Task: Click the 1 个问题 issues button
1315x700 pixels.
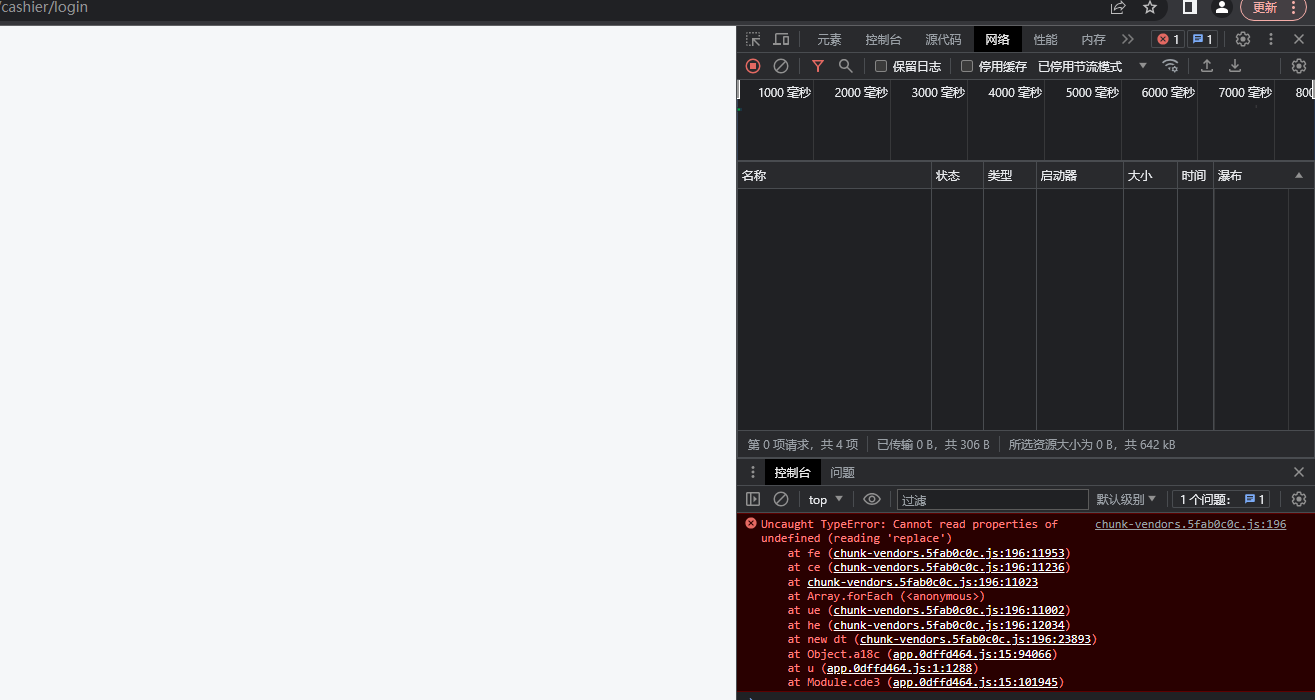Action: click(1221, 499)
